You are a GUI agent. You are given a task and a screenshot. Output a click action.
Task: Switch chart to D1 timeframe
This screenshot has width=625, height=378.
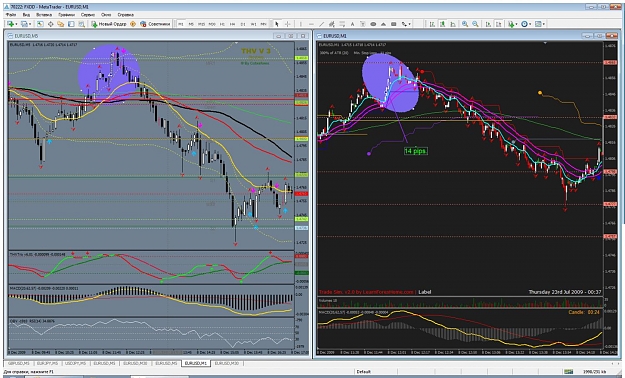(x=243, y=24)
